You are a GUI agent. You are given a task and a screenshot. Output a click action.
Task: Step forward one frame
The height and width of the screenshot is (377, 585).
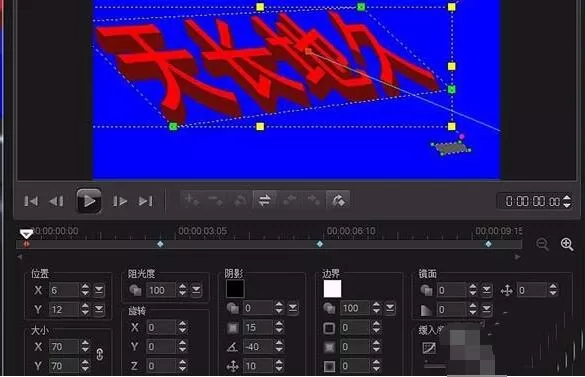pos(120,202)
